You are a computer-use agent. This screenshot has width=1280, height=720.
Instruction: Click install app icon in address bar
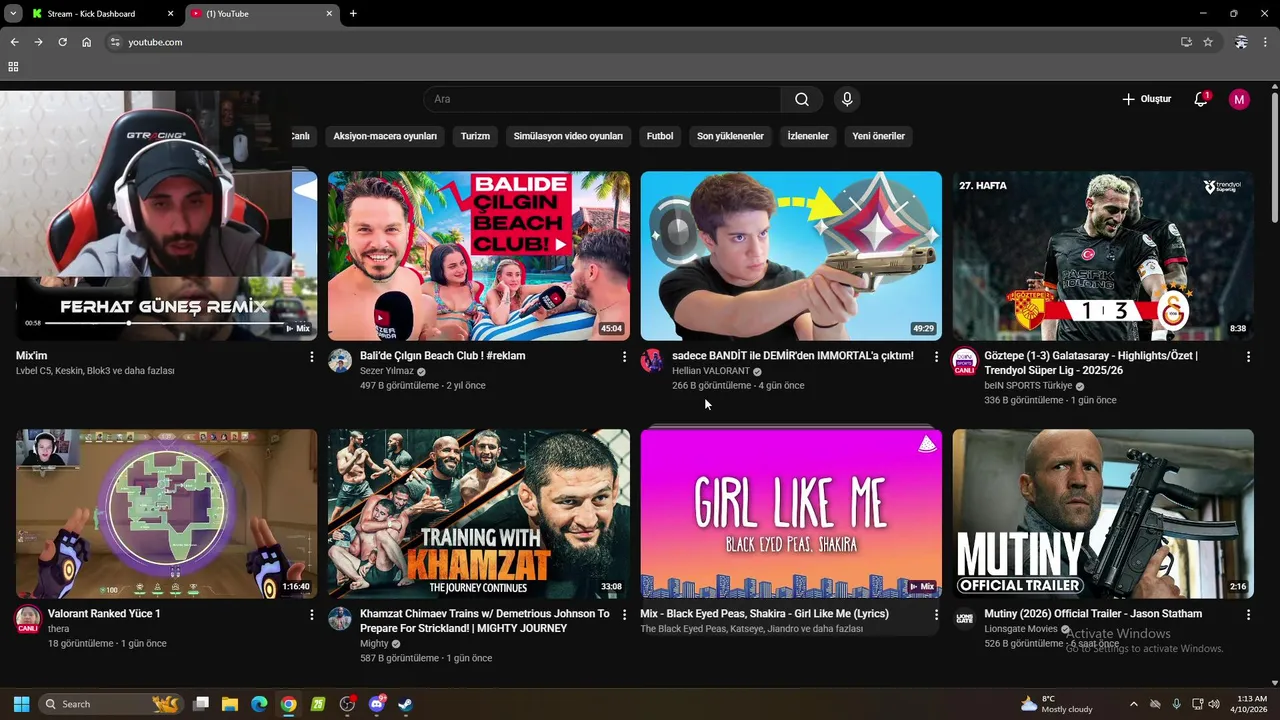coord(1186,42)
